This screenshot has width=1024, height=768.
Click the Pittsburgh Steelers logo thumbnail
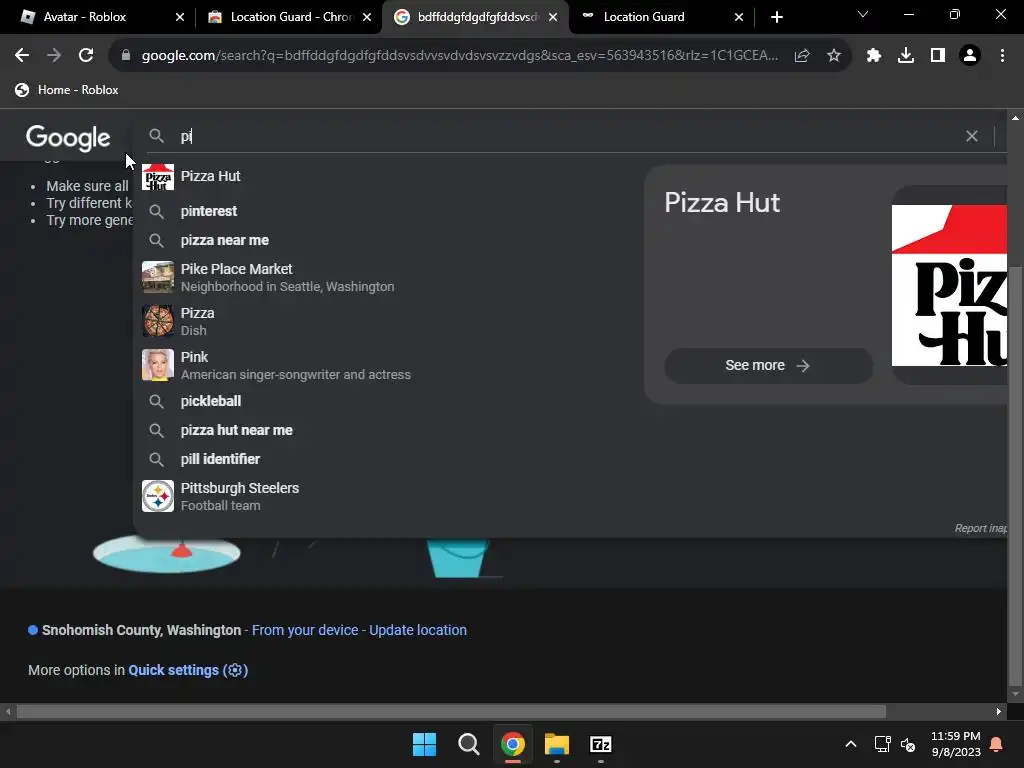pyautogui.click(x=158, y=496)
